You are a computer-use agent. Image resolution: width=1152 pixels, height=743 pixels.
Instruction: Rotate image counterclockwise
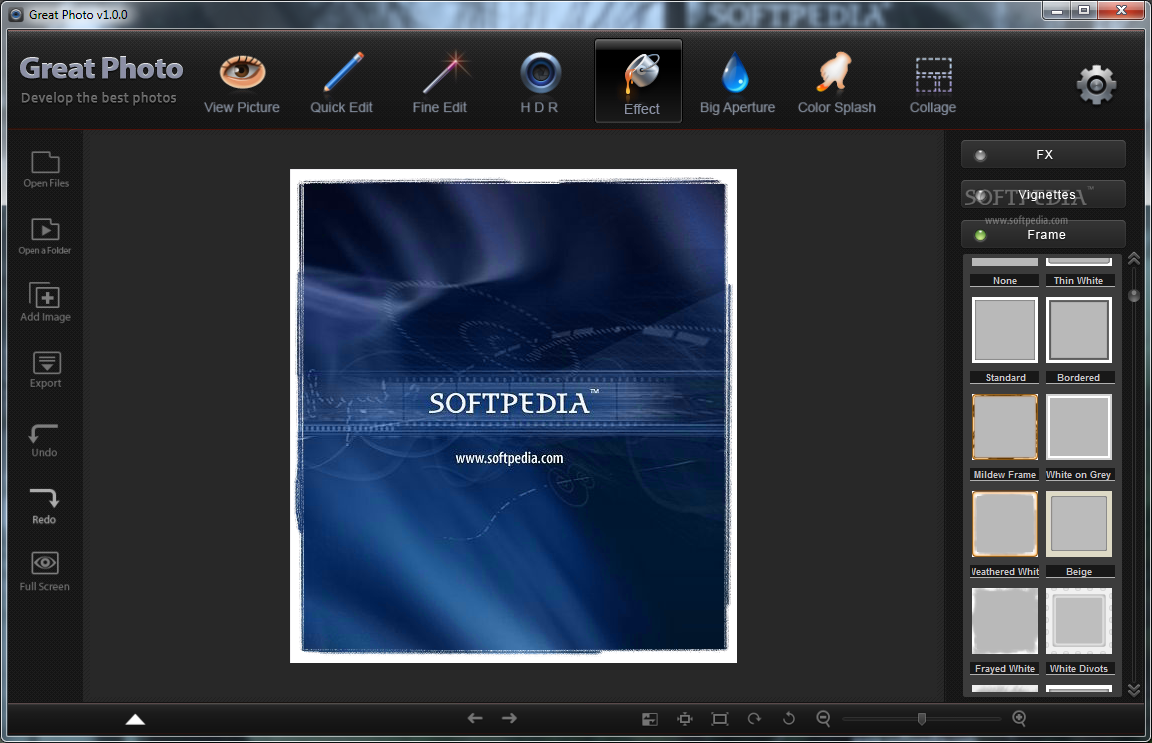pos(788,719)
